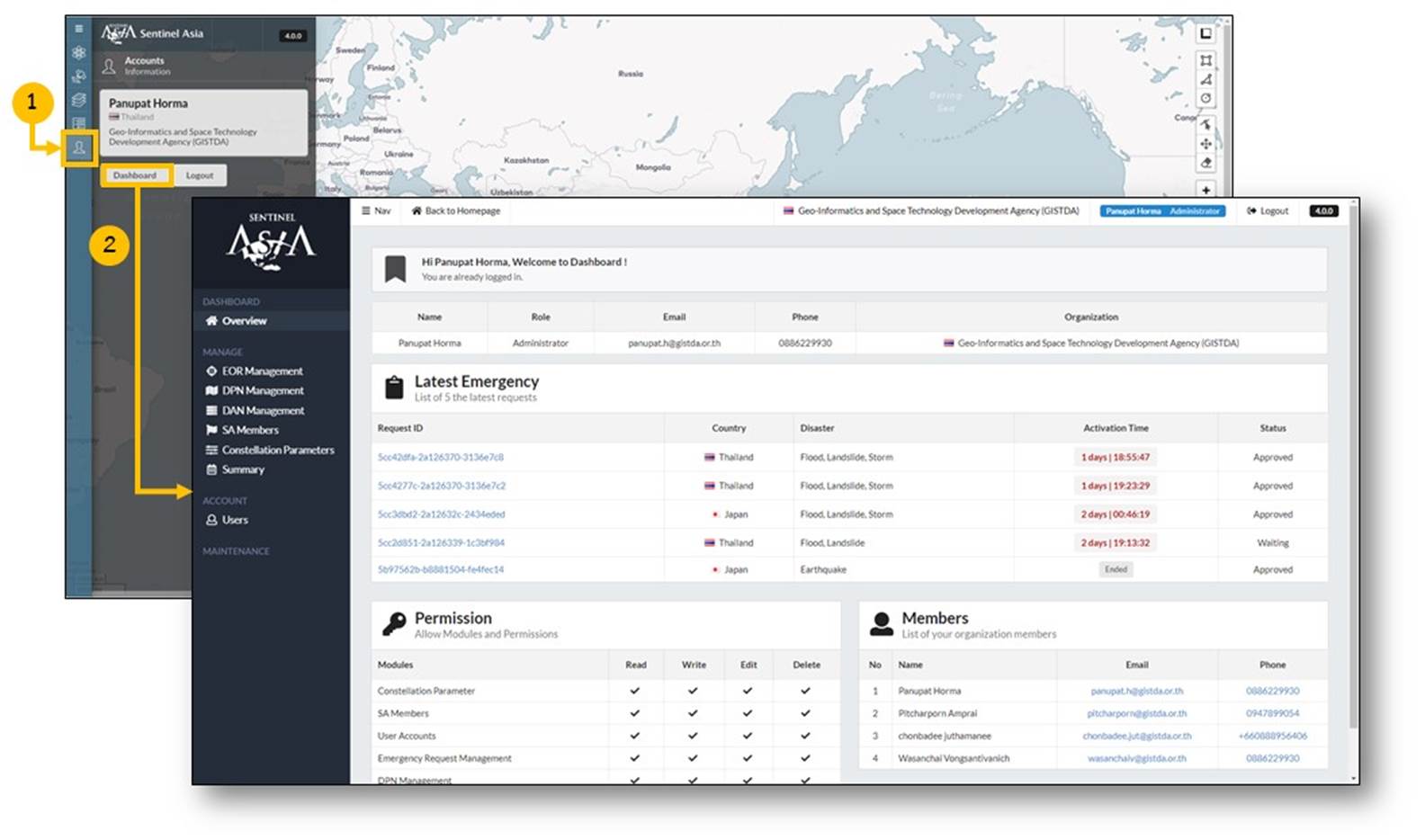The image size is (1425, 840).
Task: Toggle SA Members Delete permission checkmark
Action: tap(805, 713)
